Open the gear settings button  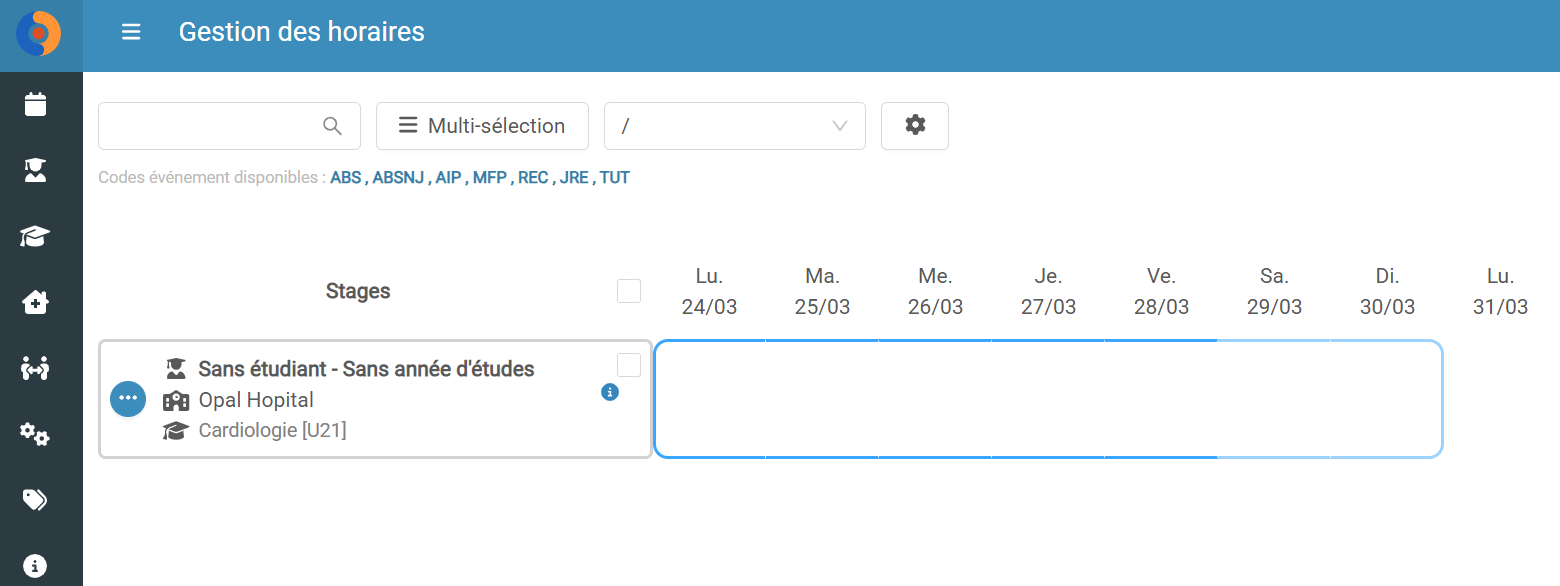point(915,126)
